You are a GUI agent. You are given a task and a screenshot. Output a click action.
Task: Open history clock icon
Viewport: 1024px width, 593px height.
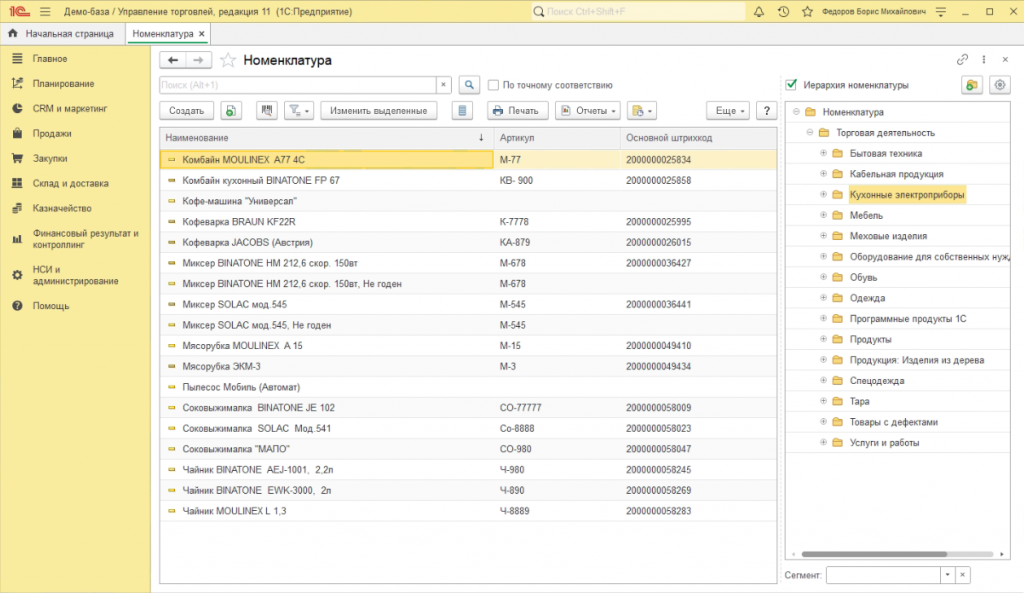[x=783, y=12]
